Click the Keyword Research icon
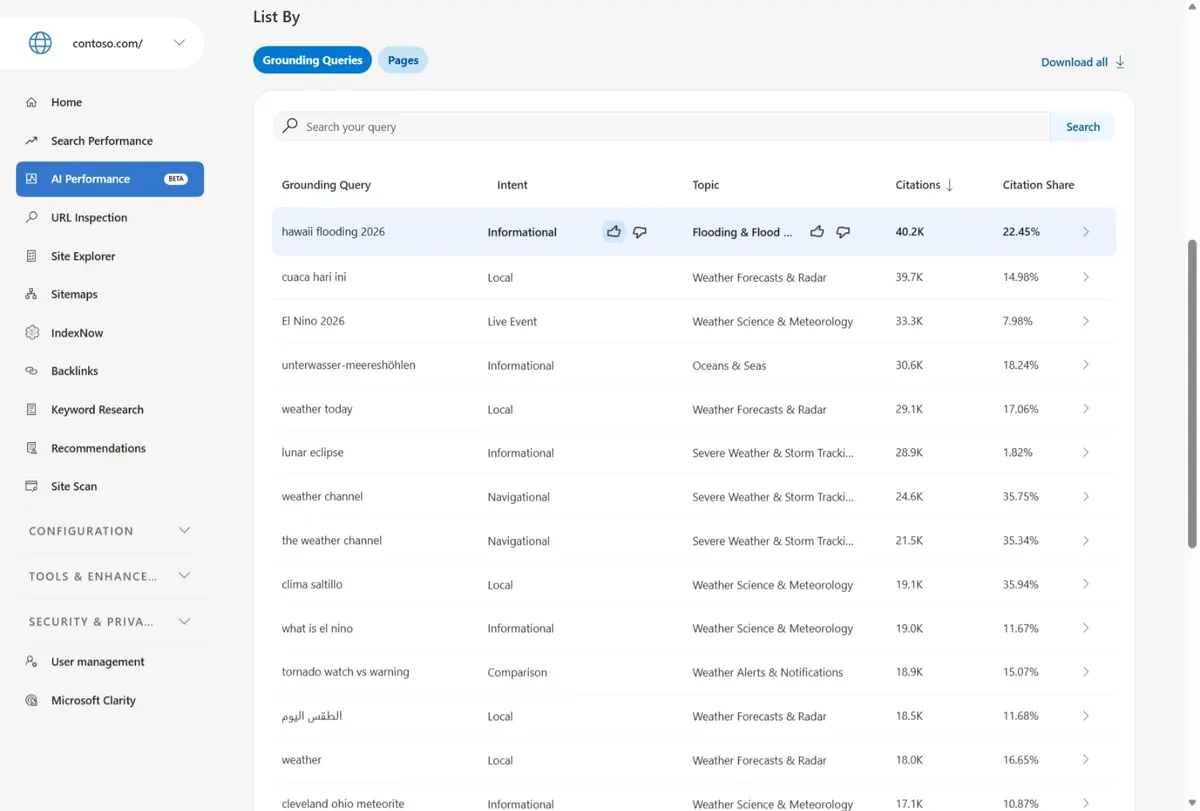 pyautogui.click(x=31, y=410)
